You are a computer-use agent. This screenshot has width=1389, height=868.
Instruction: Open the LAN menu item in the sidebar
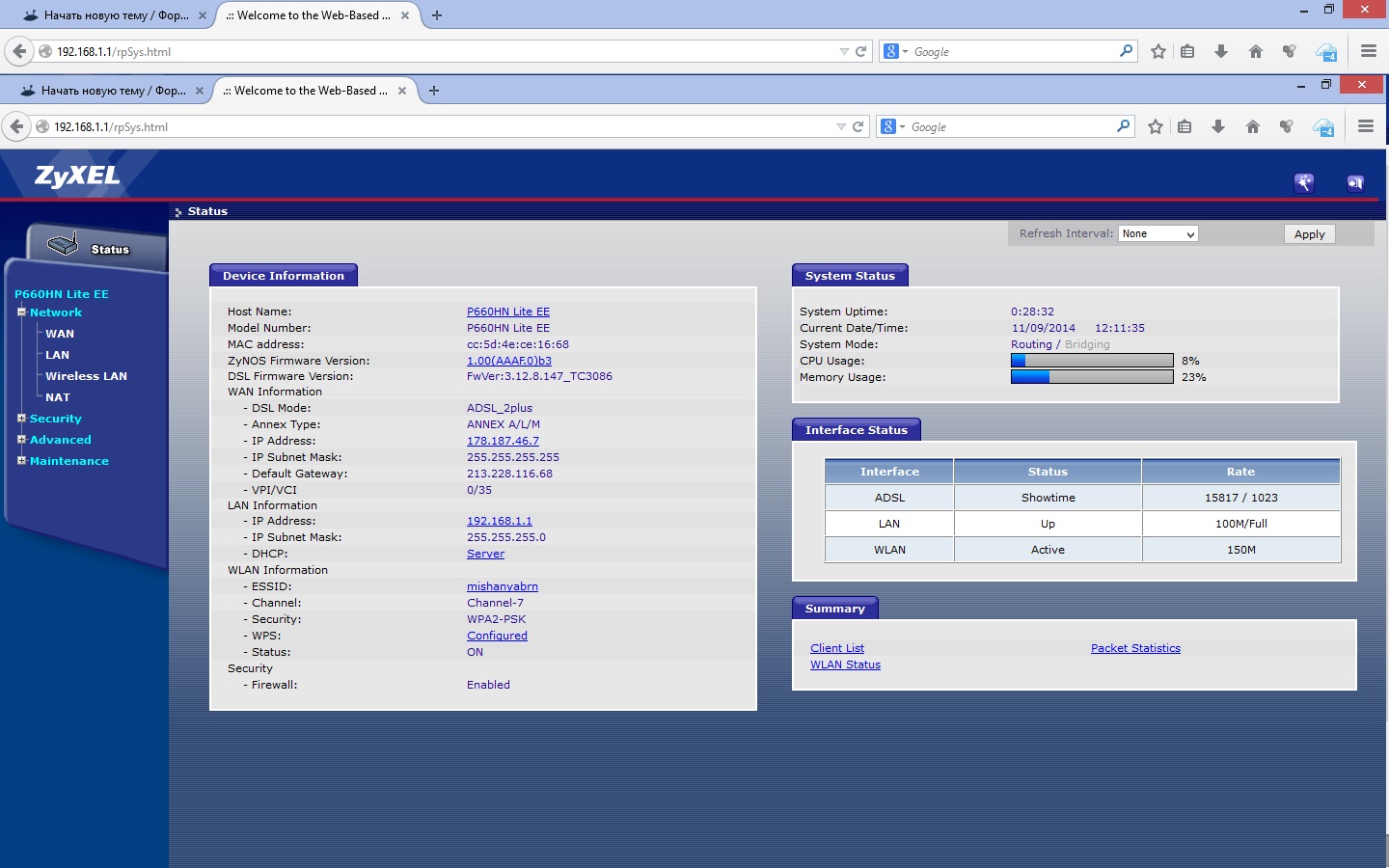point(57,355)
